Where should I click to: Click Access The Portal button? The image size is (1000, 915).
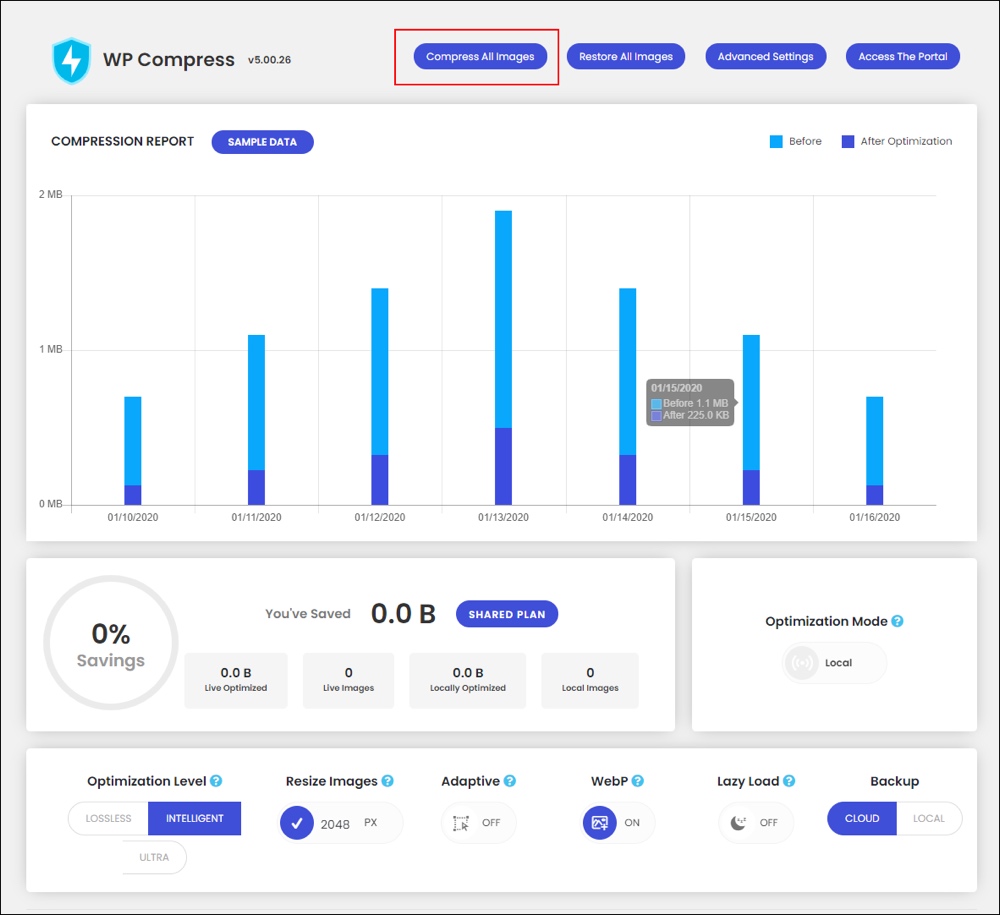[x=902, y=56]
